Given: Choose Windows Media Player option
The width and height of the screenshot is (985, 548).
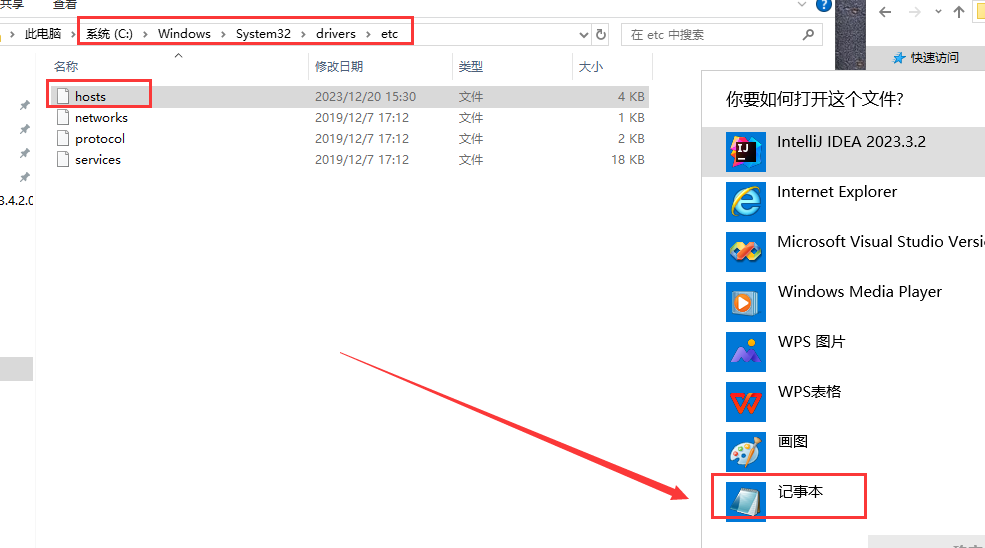Looking at the screenshot, I should [x=844, y=302].
